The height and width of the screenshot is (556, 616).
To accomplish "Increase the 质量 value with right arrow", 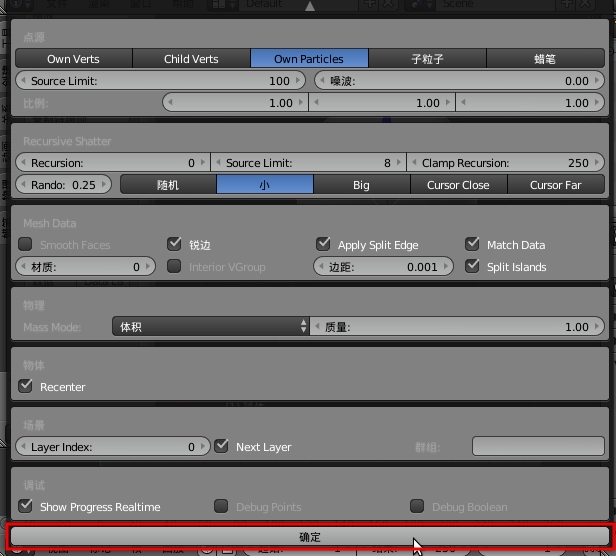I will pyautogui.click(x=598, y=327).
